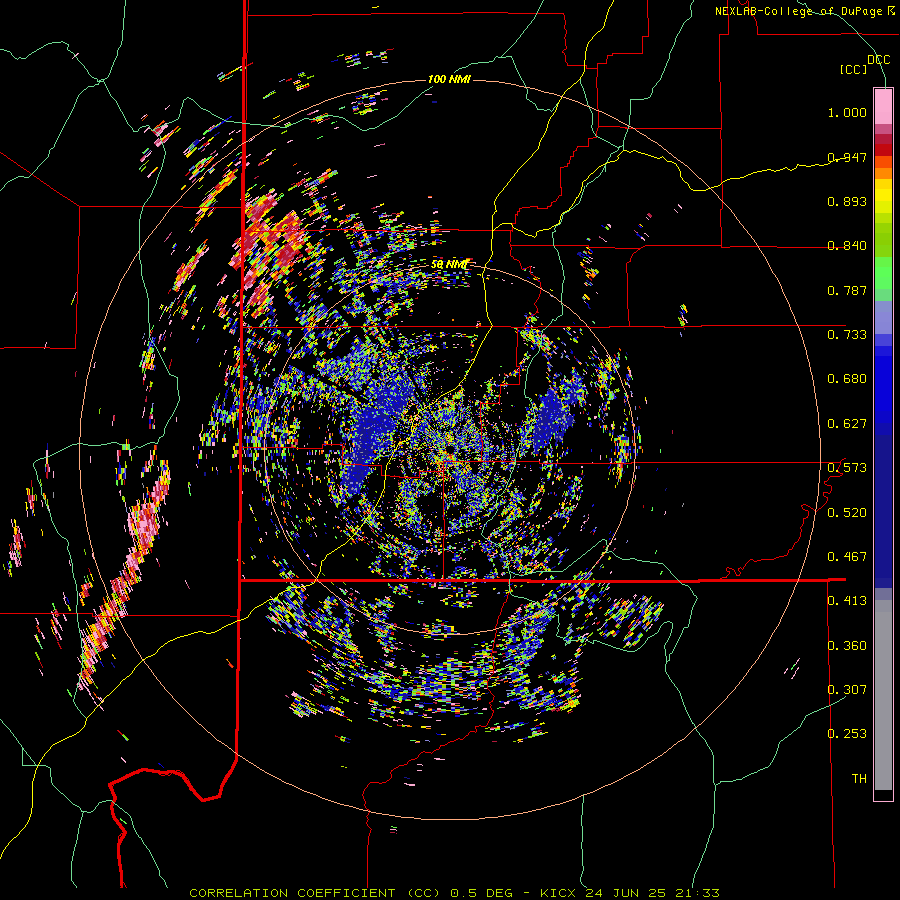Click the DCC product label
The width and height of the screenshot is (900, 900).
pyautogui.click(x=878, y=60)
